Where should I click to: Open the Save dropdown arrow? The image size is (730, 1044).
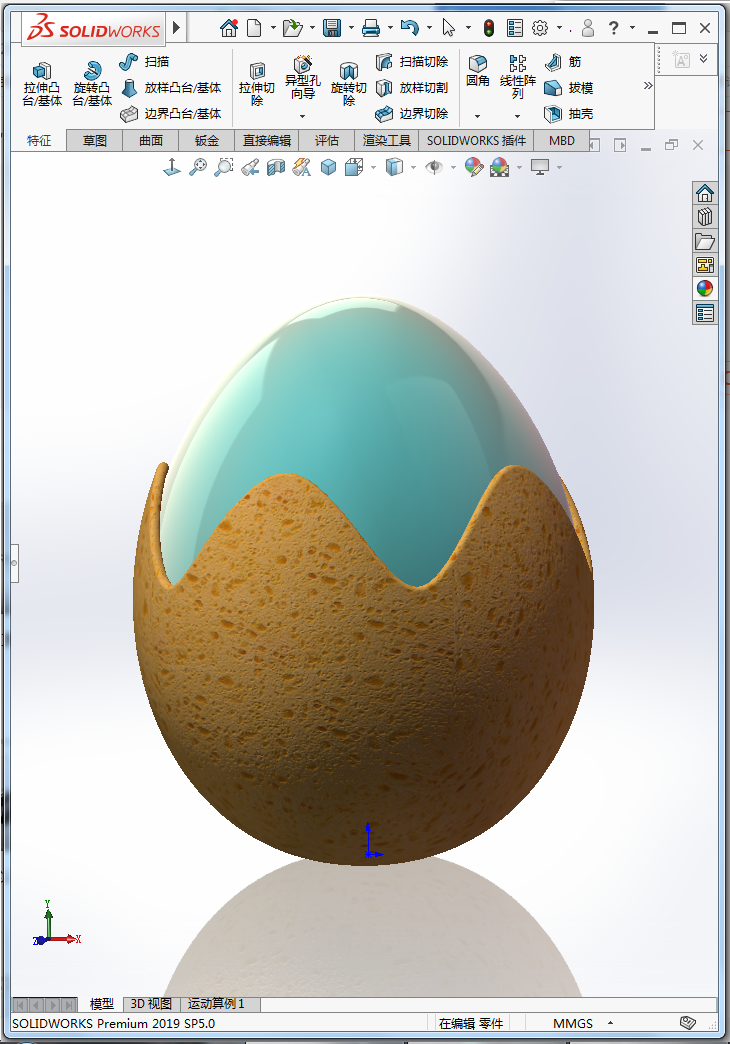click(x=351, y=28)
